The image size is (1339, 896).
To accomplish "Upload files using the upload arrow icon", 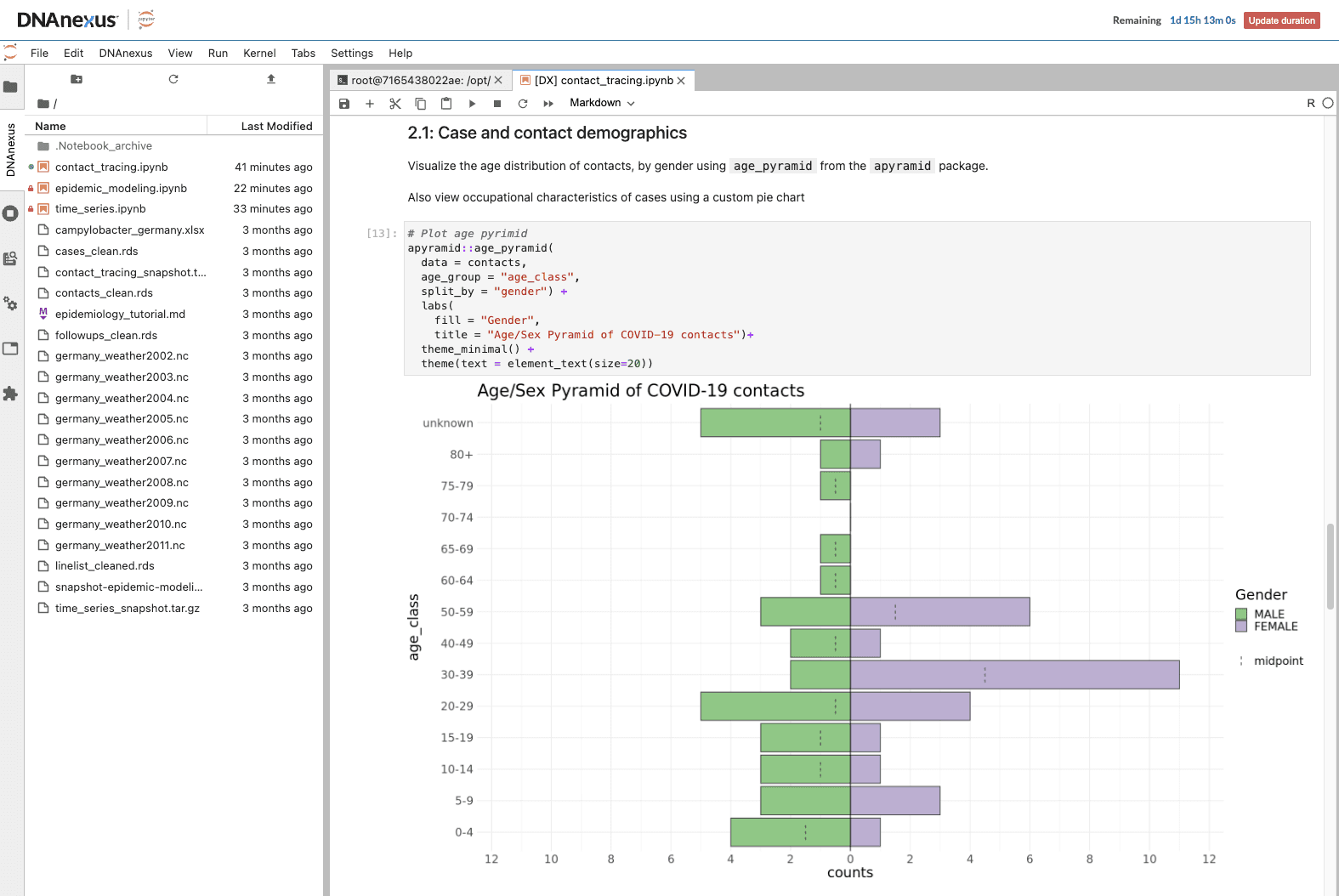I will 271,79.
